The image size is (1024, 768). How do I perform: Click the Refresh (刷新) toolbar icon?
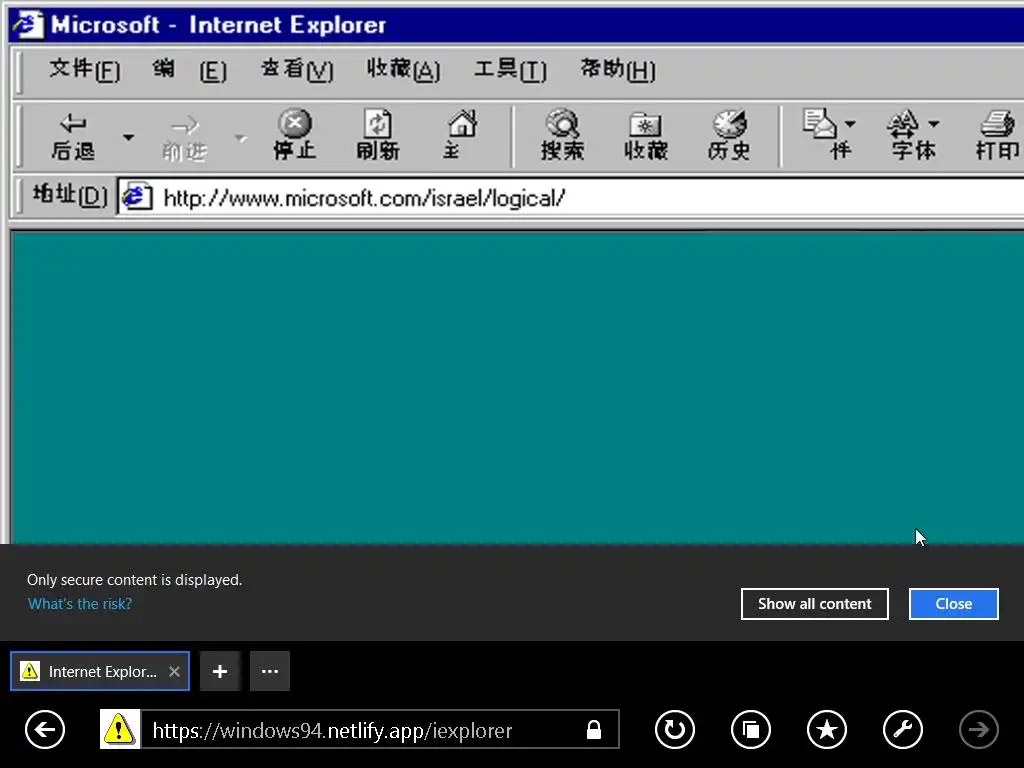point(377,135)
